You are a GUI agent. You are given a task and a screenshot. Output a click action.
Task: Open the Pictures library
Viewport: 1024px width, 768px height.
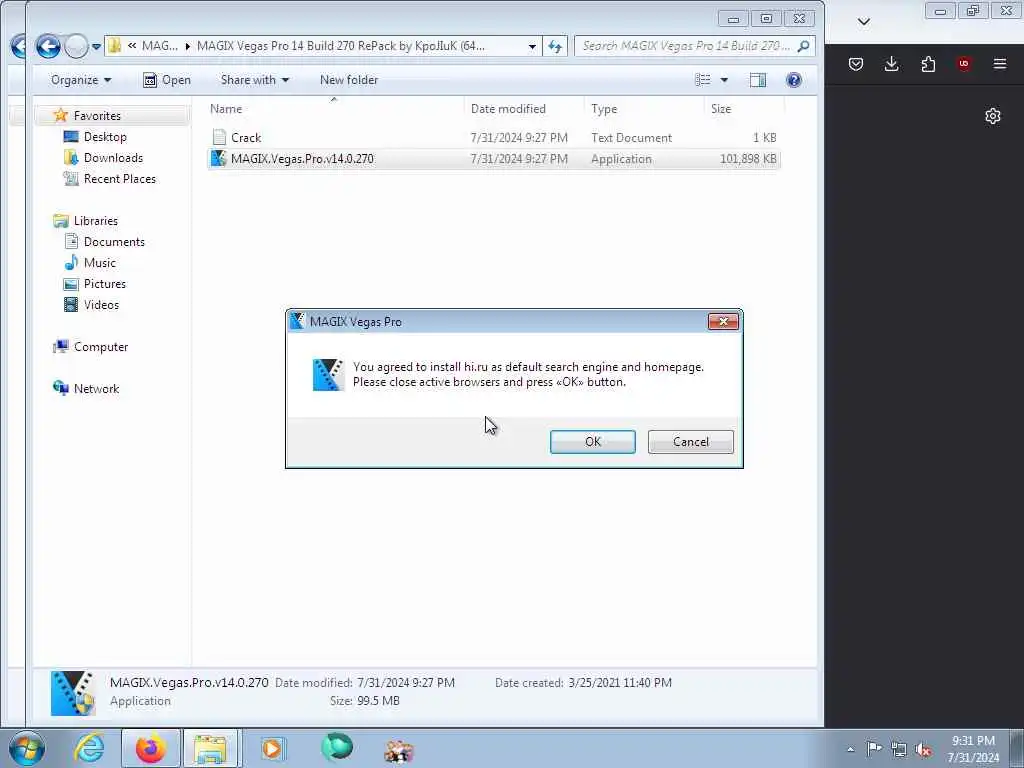(x=104, y=283)
